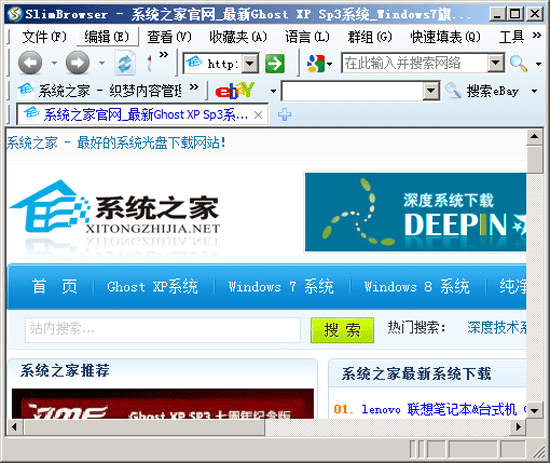The height and width of the screenshot is (463, 550).
Task: Click the Google search engine icon
Action: click(x=315, y=63)
